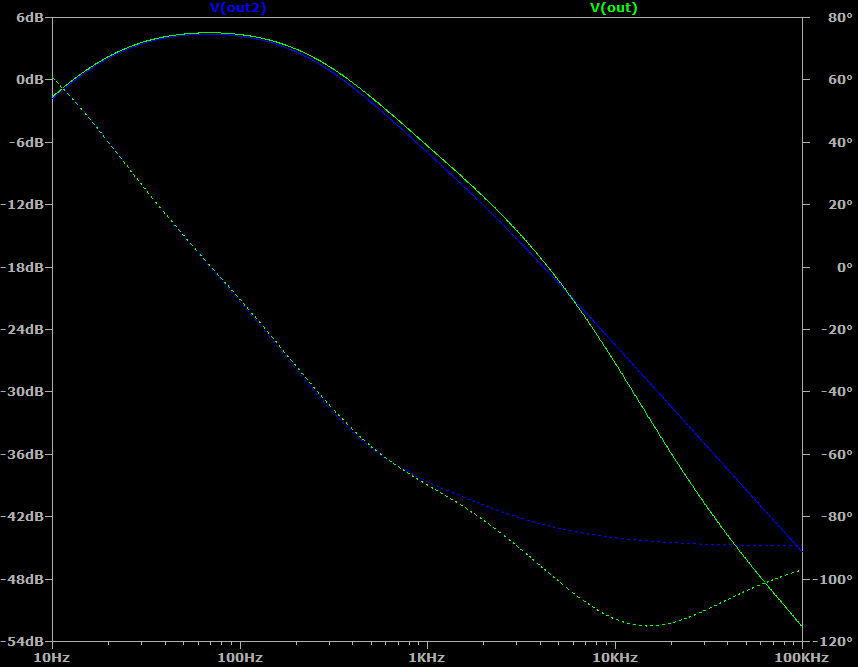Click the -24dB magnitude axis label

26,329
